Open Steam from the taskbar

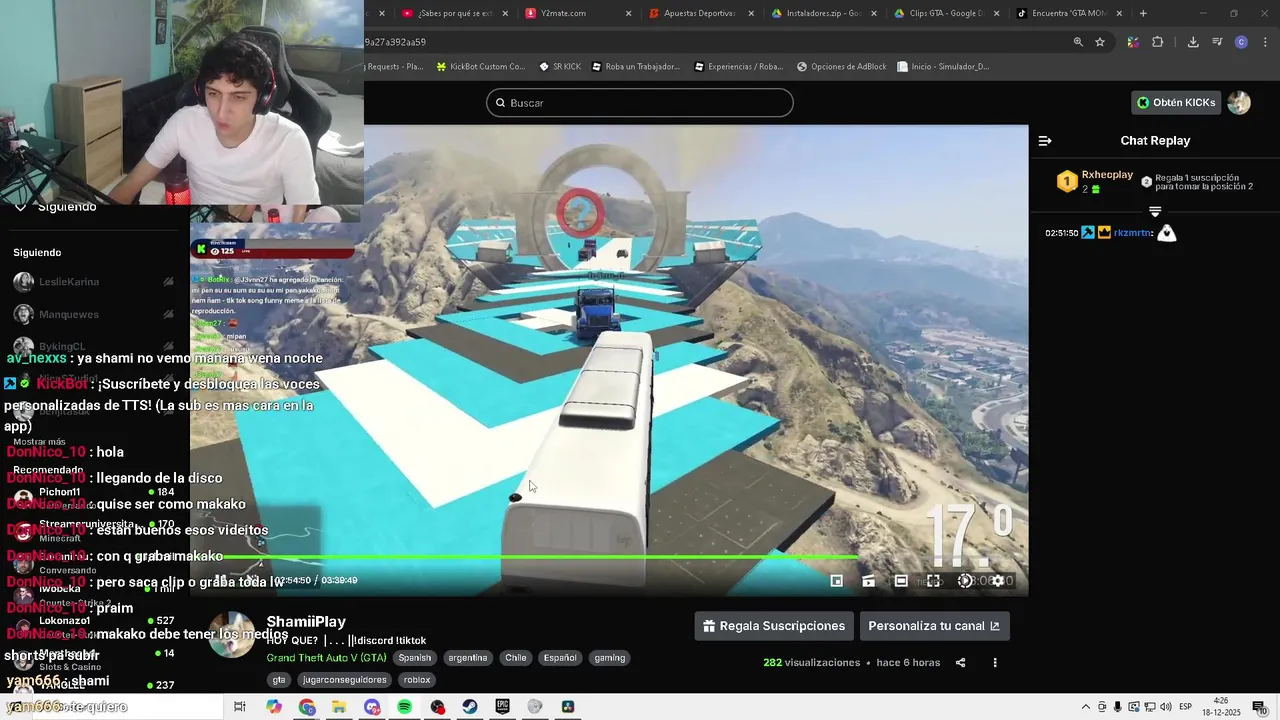pos(470,707)
